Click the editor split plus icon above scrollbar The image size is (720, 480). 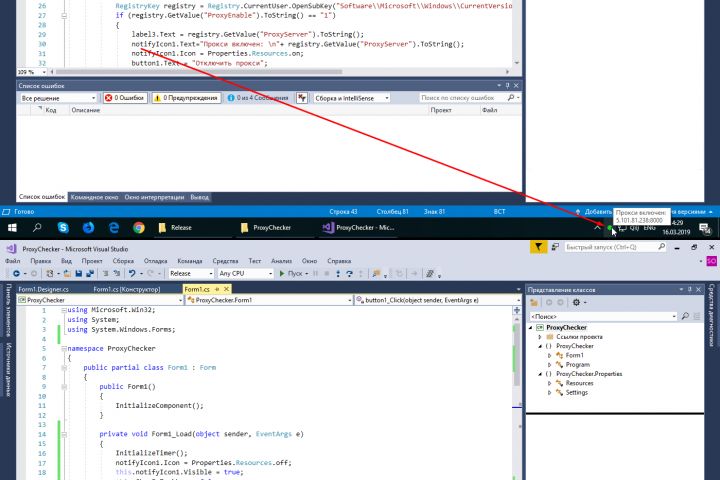[517, 310]
